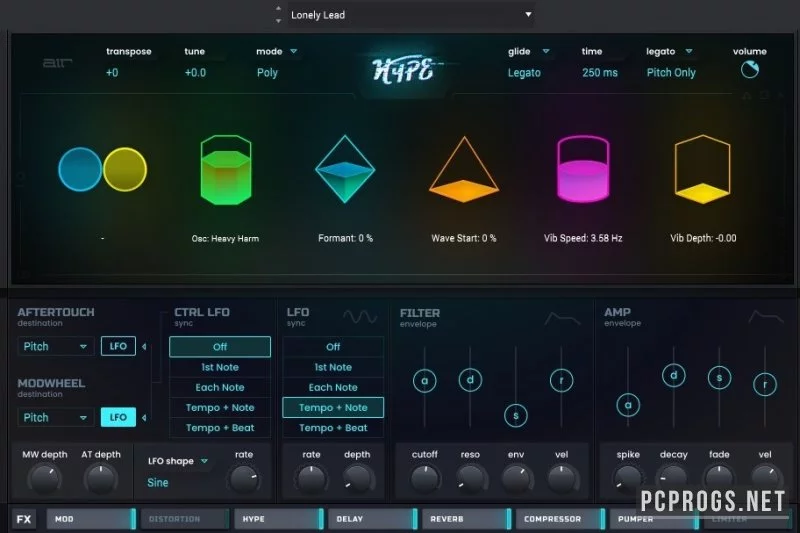The height and width of the screenshot is (533, 800).
Task: Click the tune value +0.0
Action: click(x=195, y=72)
